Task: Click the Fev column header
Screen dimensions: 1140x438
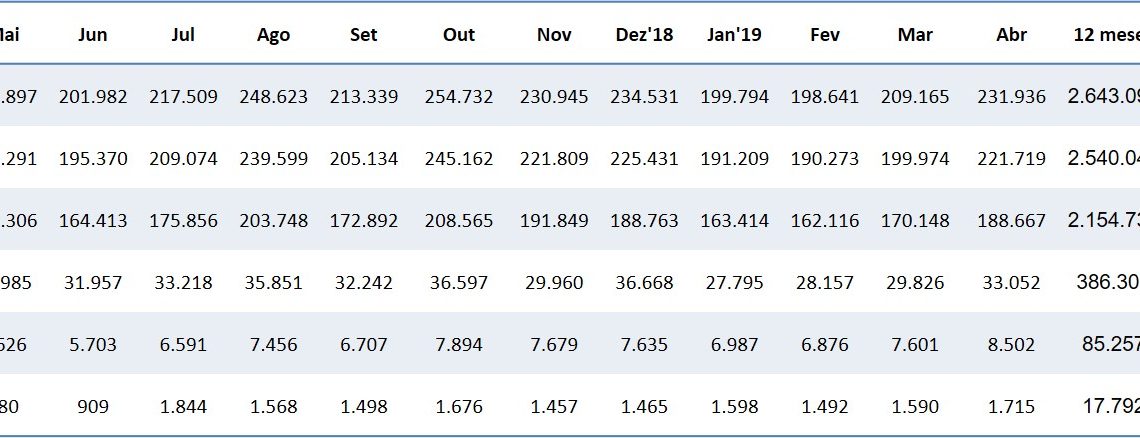Action: click(824, 35)
